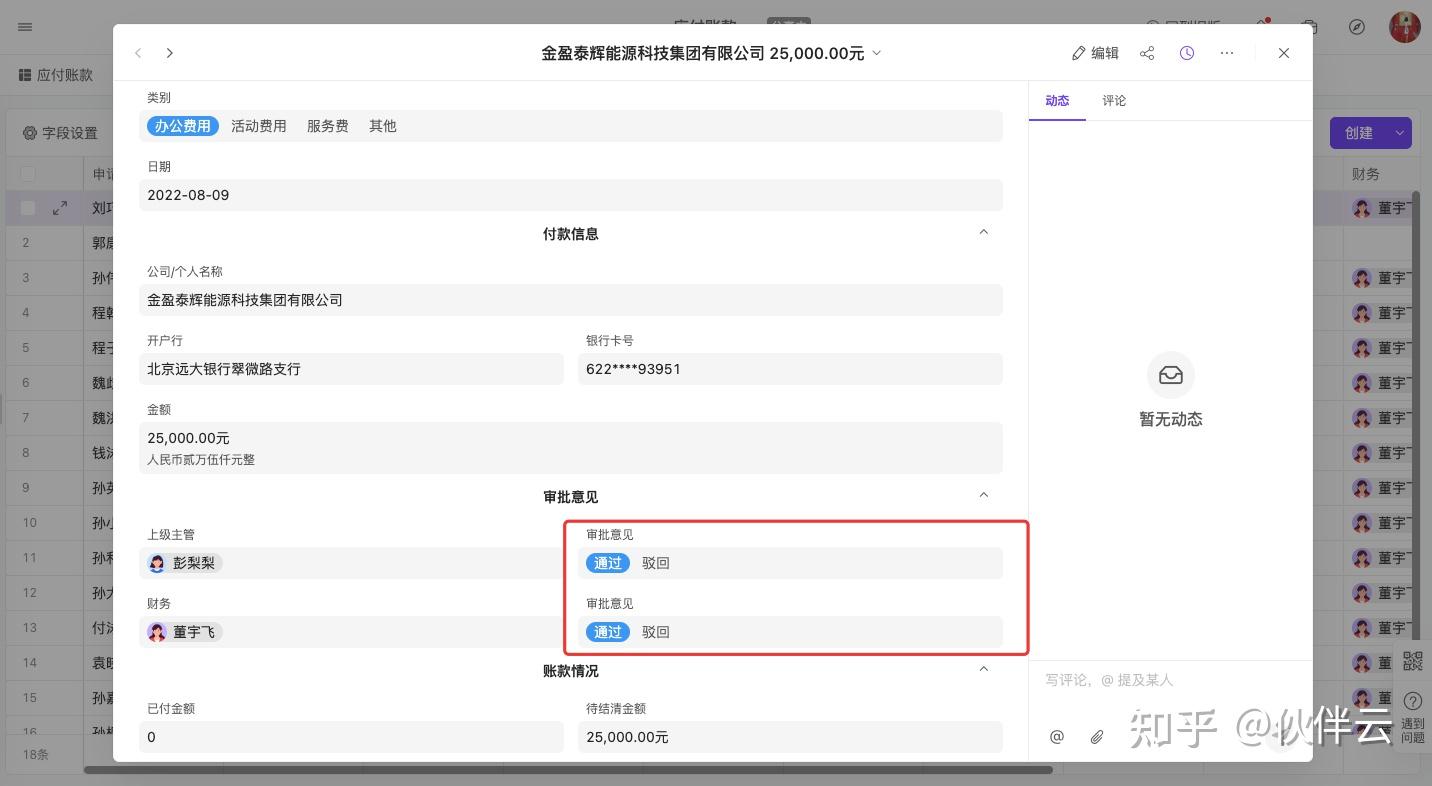Expand the record title dropdown chevron
The height and width of the screenshot is (786, 1432).
pos(877,53)
